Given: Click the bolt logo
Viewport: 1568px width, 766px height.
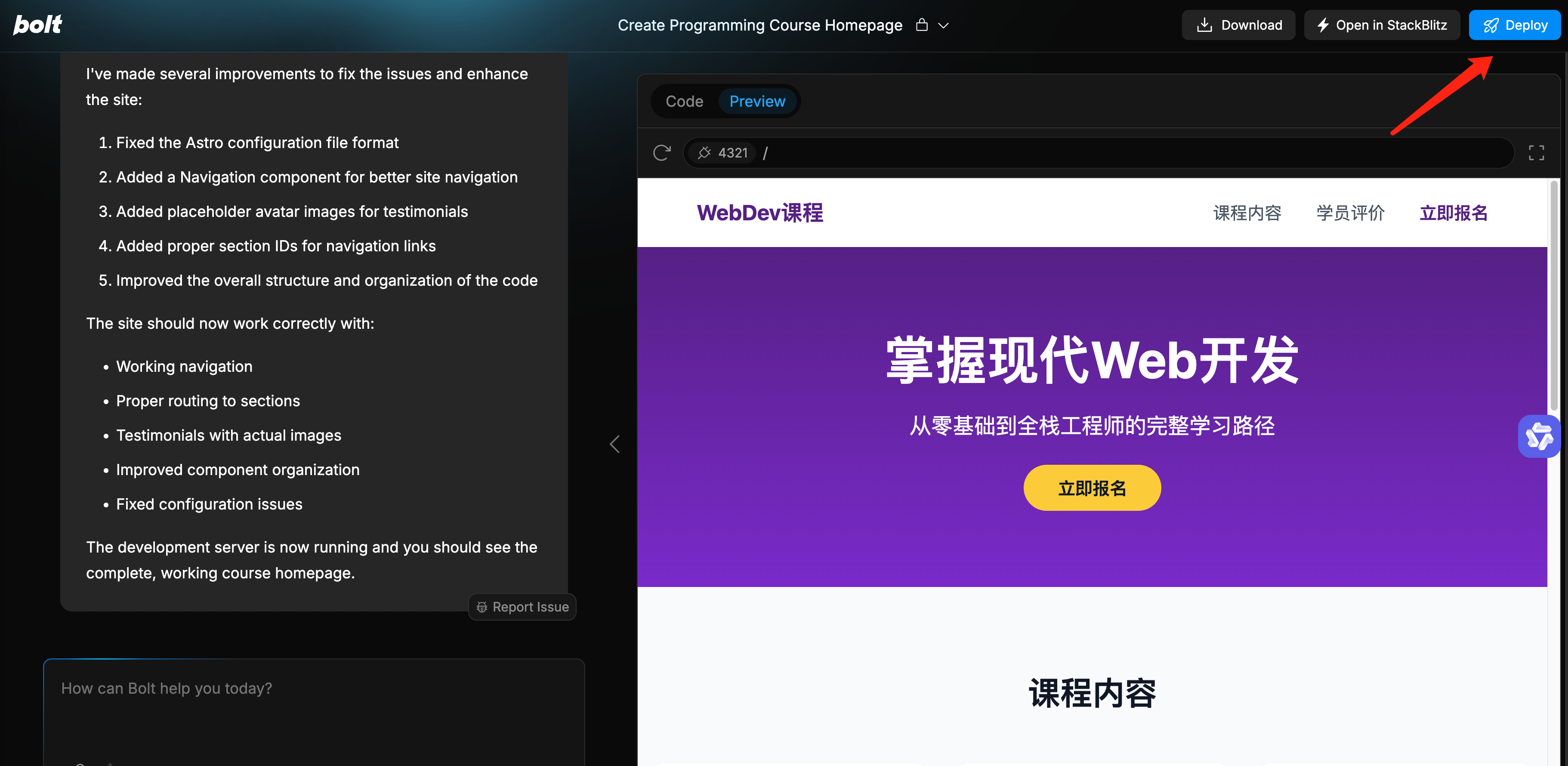Looking at the screenshot, I should point(37,25).
